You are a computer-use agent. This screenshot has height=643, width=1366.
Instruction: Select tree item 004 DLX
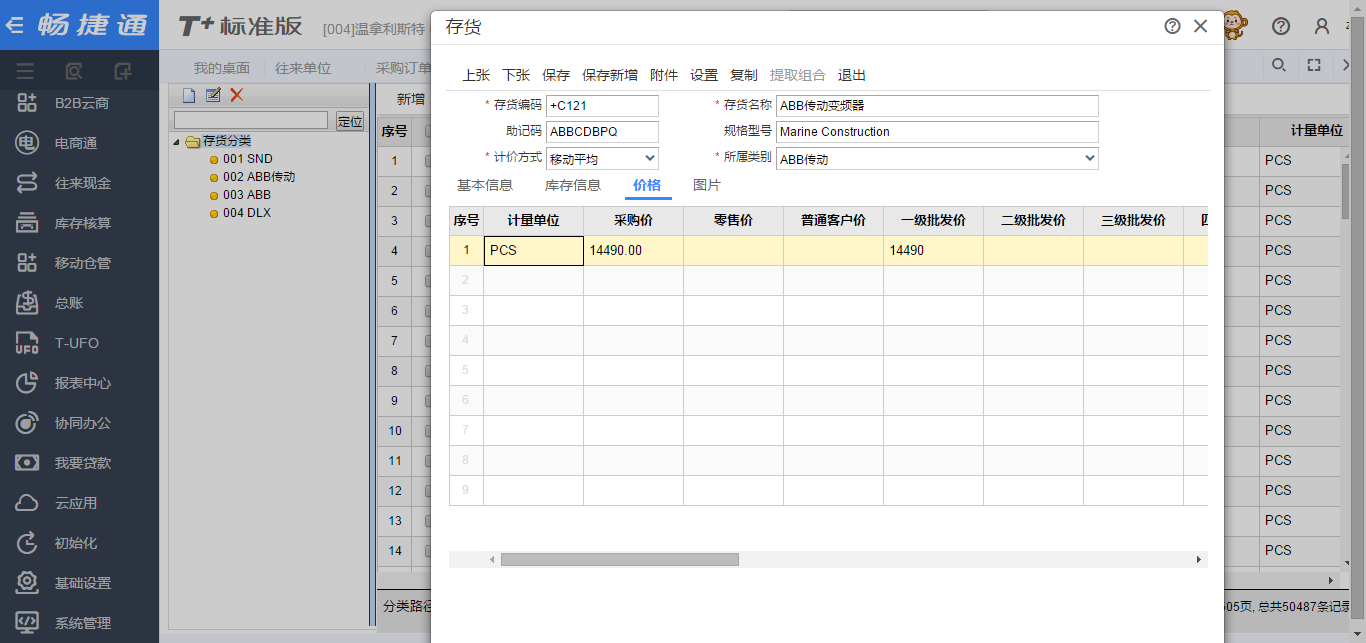coord(246,213)
